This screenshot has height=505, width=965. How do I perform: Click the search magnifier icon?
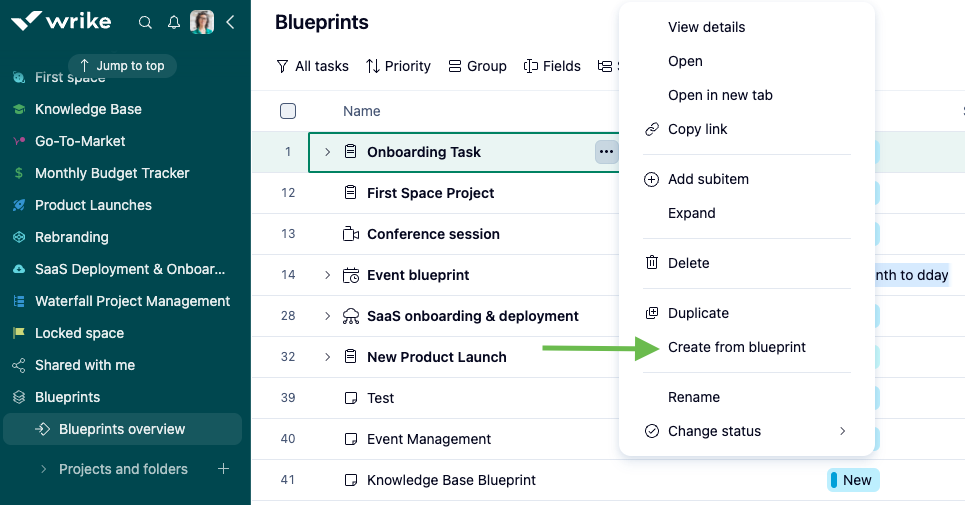pos(146,22)
